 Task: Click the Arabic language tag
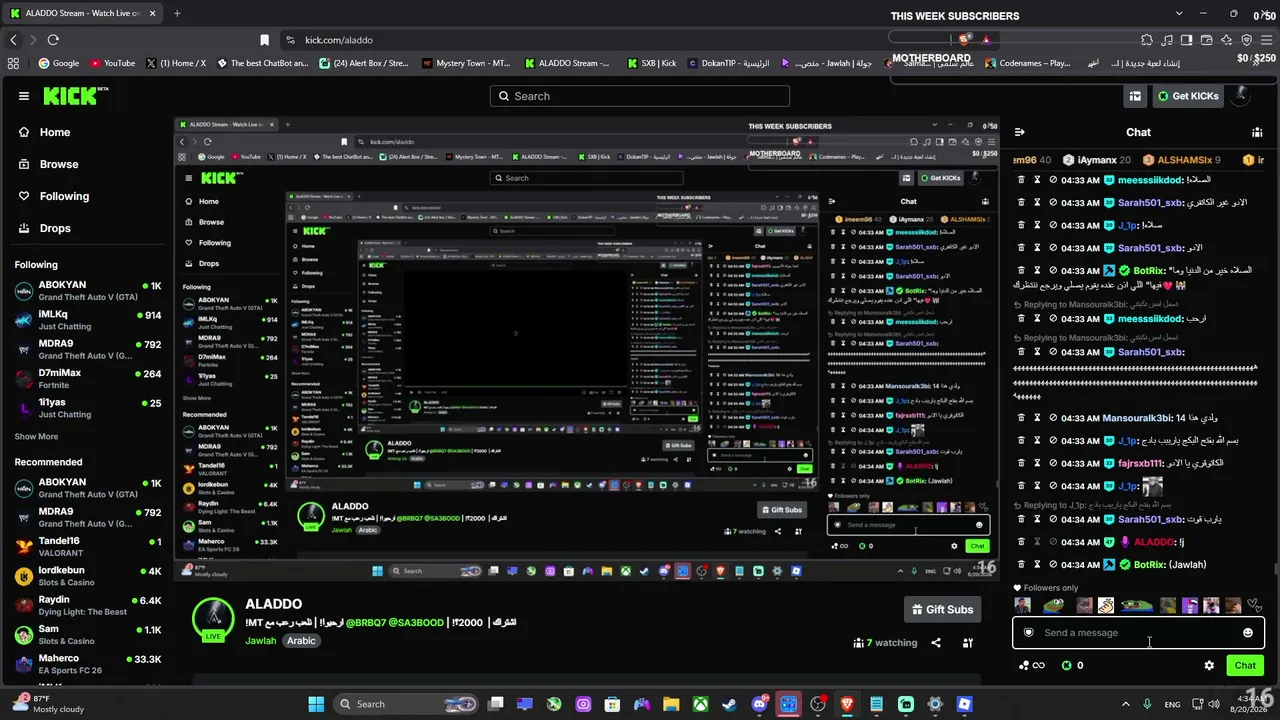tap(302, 640)
